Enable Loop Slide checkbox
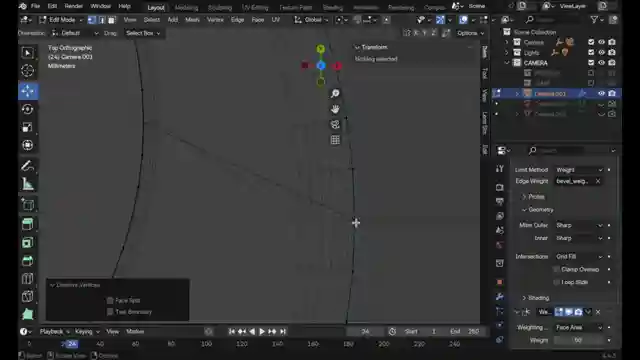 pos(556,282)
